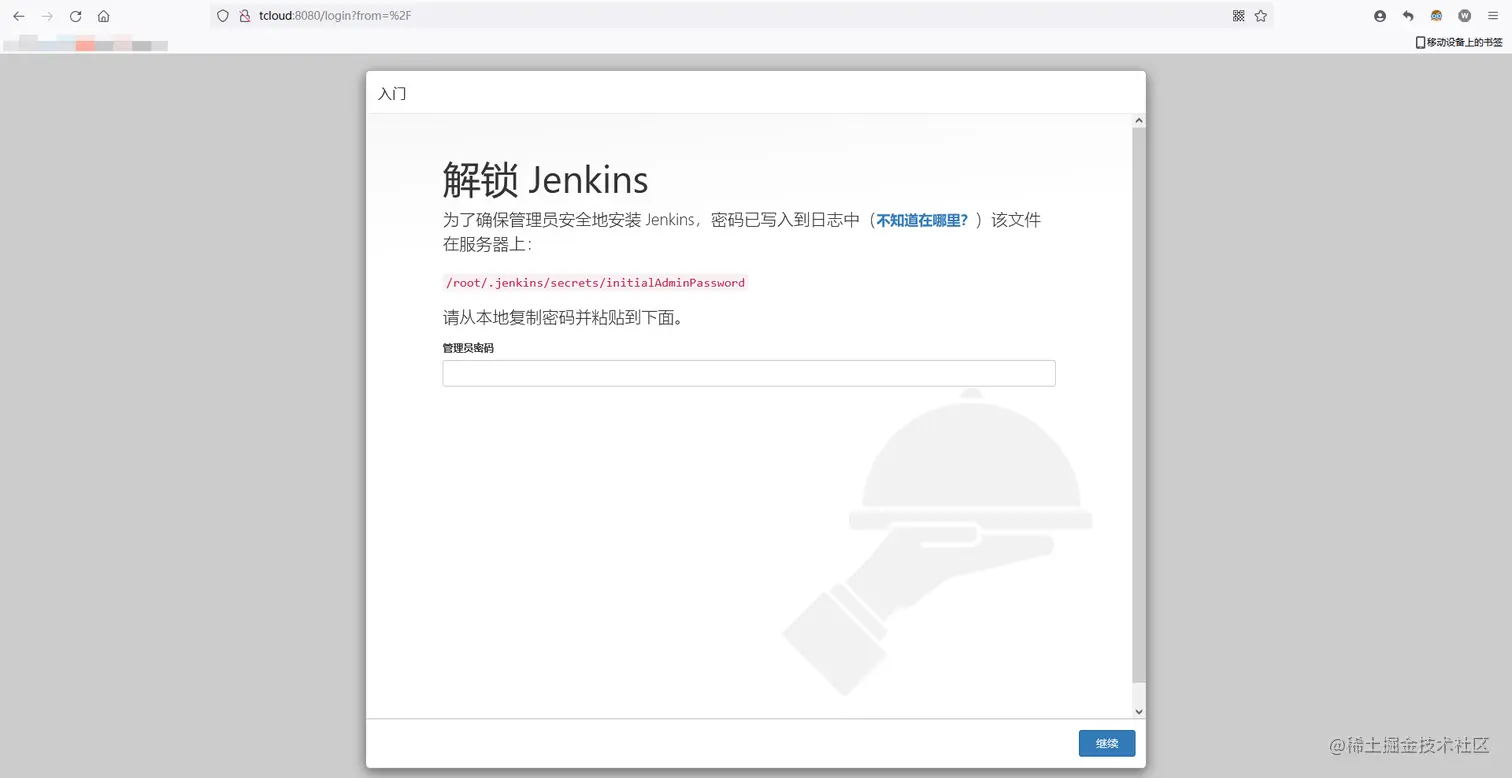
Task: Click the '入门' header label
Action: click(391, 93)
